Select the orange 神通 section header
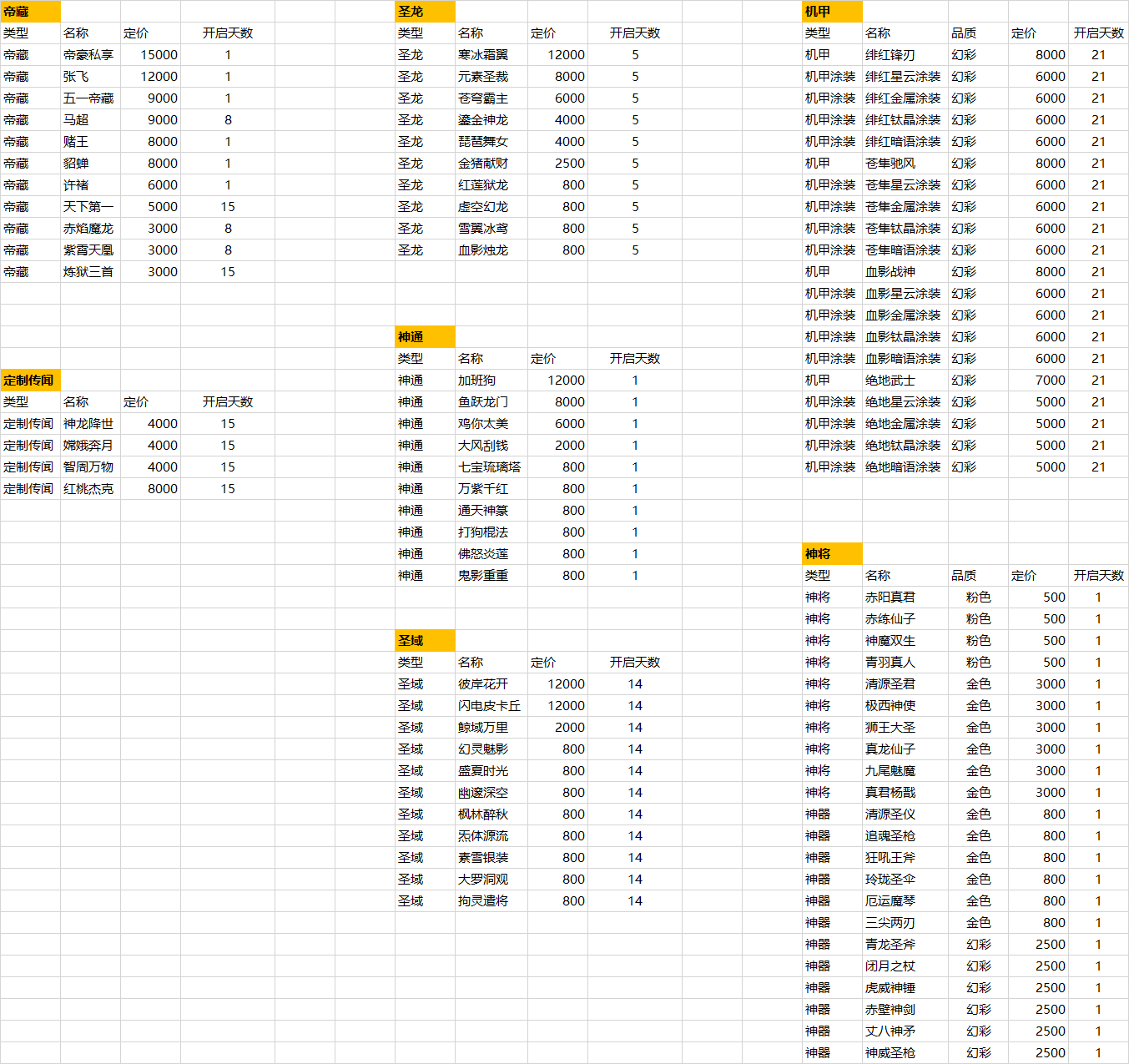The width and height of the screenshot is (1129, 1064). pyautogui.click(x=425, y=337)
